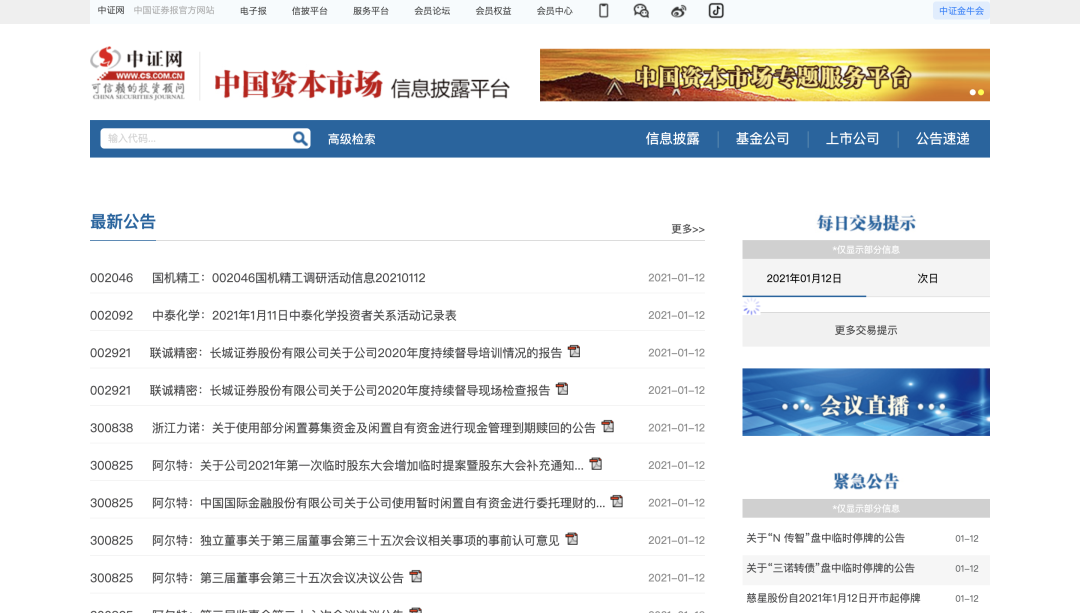
Task: Open 电子报 in the top bar
Action: tap(253, 11)
